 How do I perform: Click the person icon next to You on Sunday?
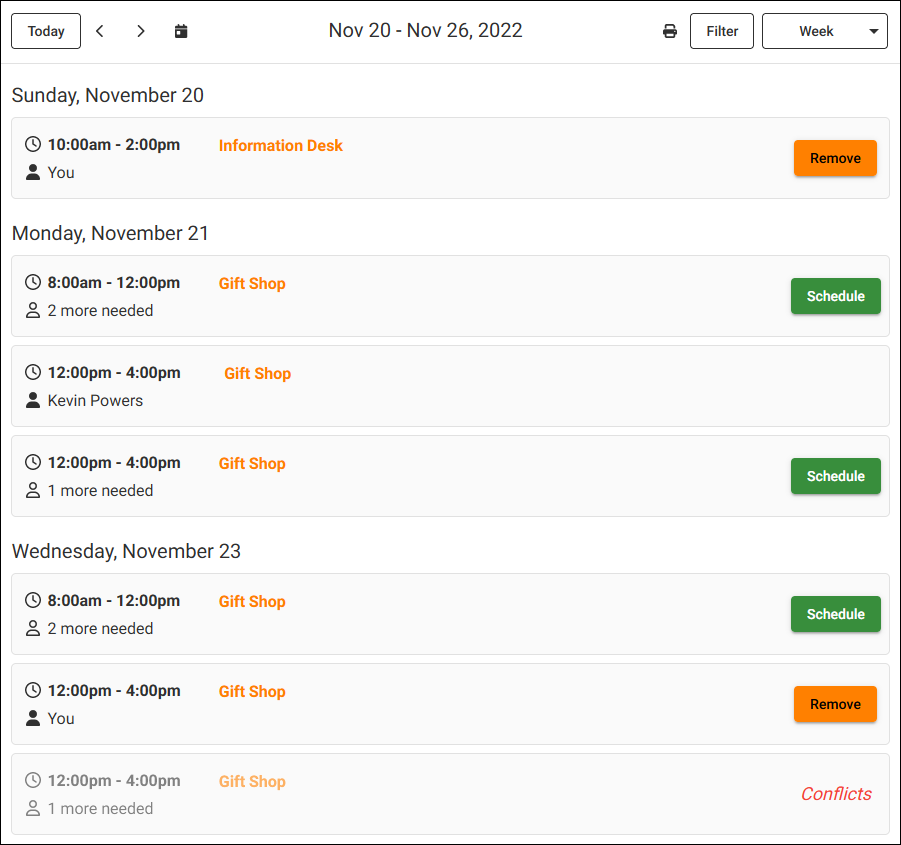[32, 172]
